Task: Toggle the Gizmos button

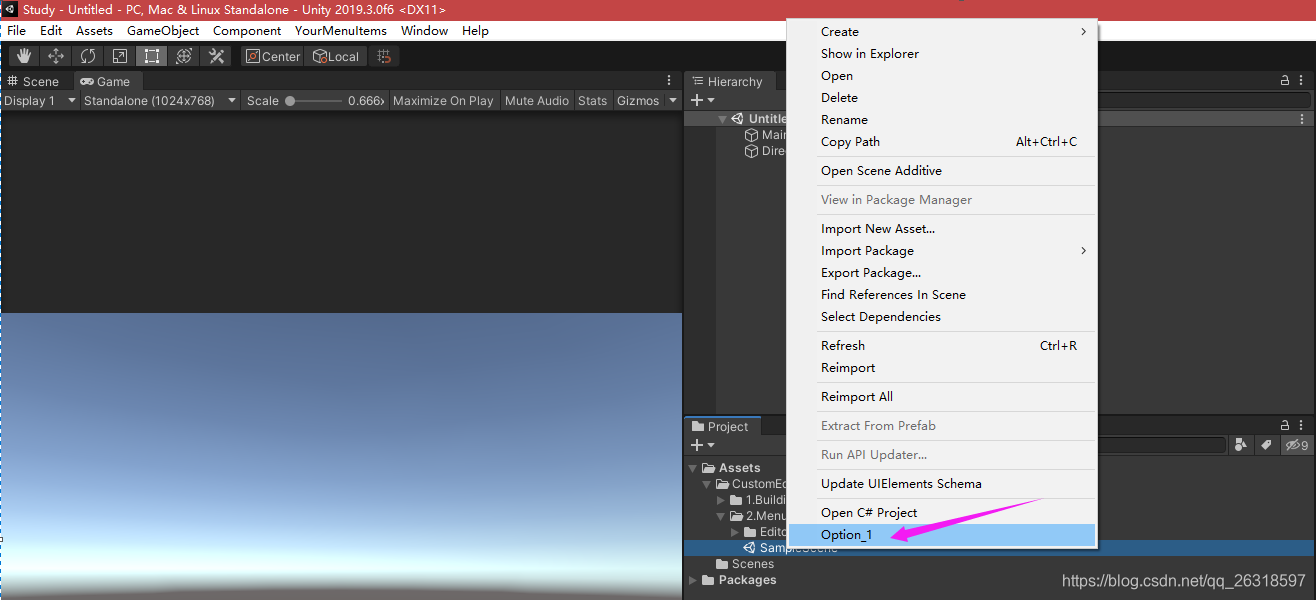Action: click(638, 100)
